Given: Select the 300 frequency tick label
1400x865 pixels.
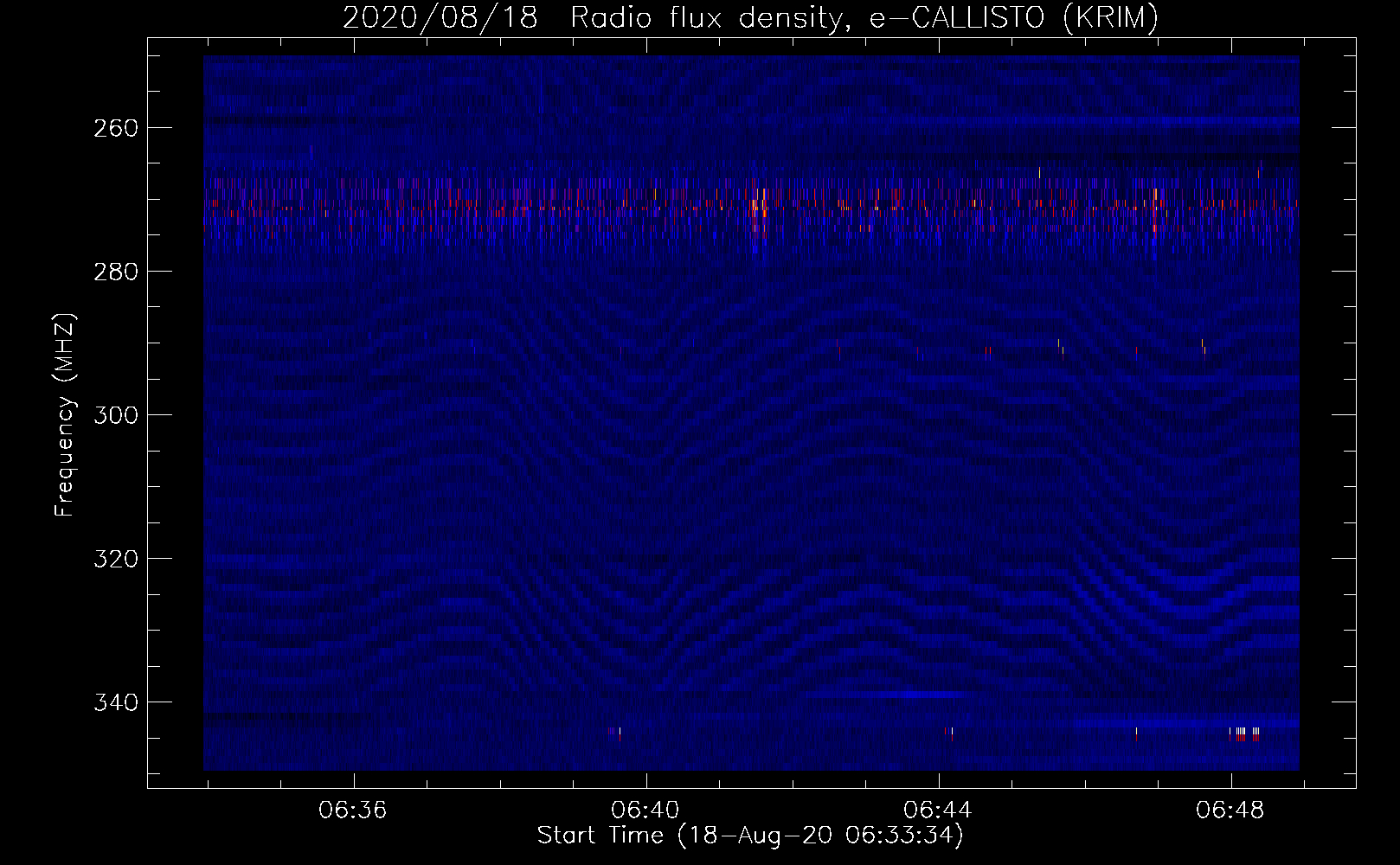Looking at the screenshot, I should coord(115,415).
